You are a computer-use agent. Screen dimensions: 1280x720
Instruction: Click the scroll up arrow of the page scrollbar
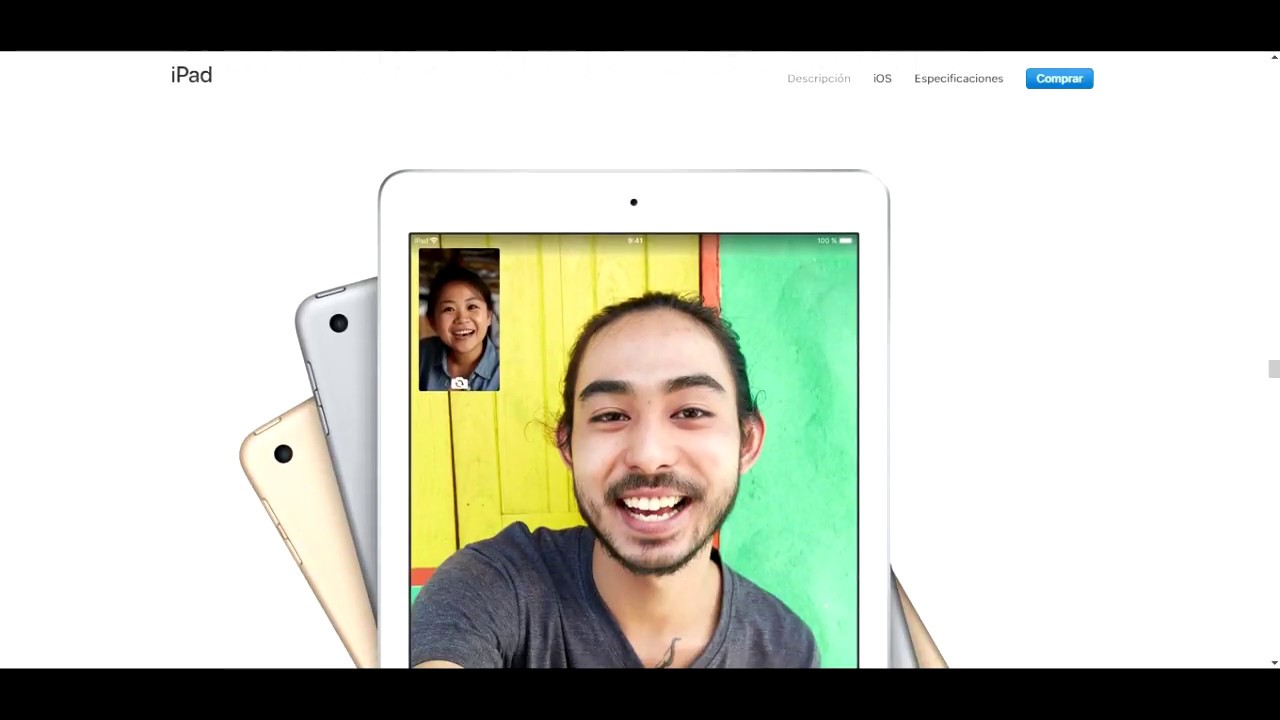[1274, 57]
